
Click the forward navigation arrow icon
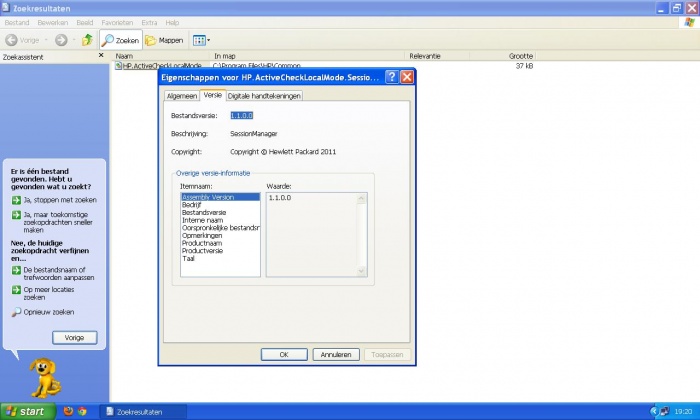point(61,40)
